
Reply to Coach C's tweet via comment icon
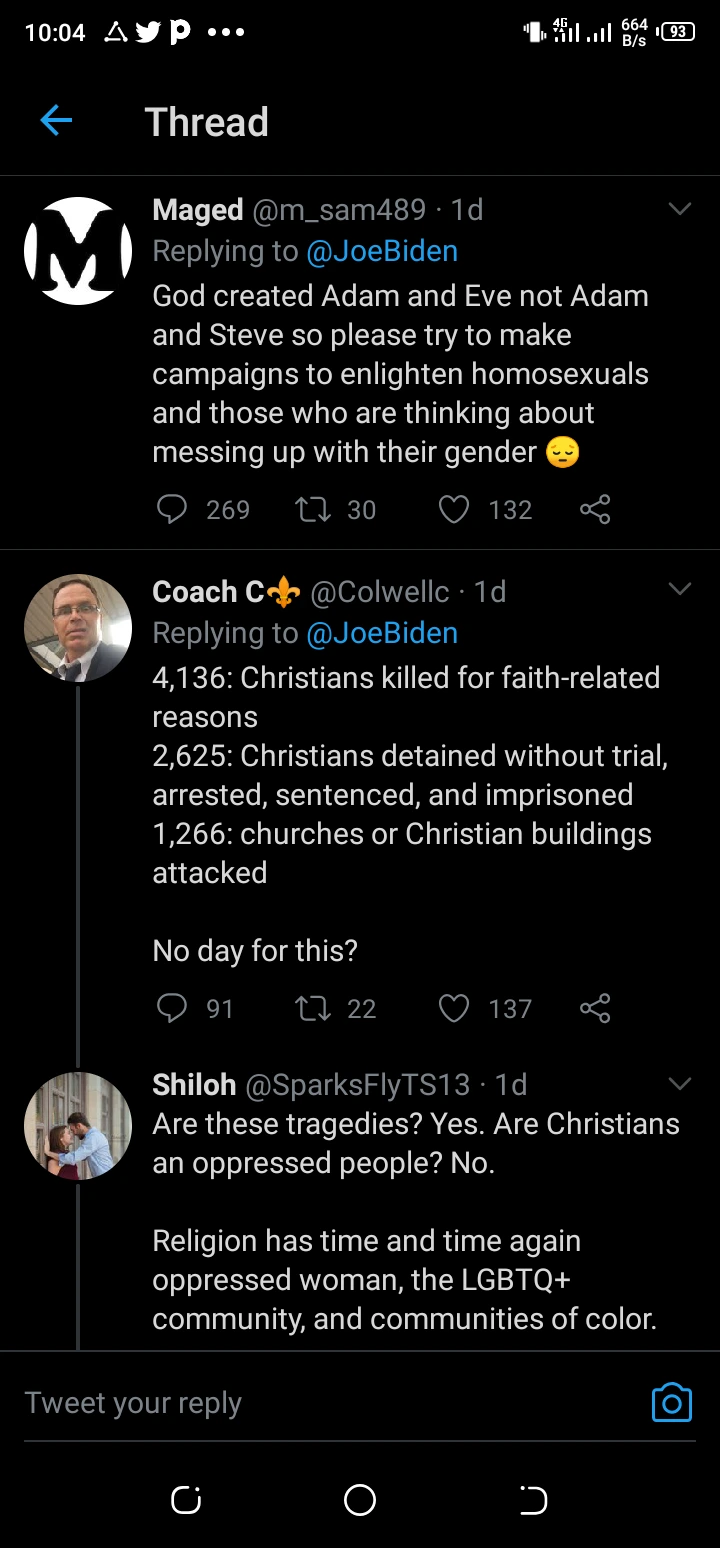tap(172, 1008)
